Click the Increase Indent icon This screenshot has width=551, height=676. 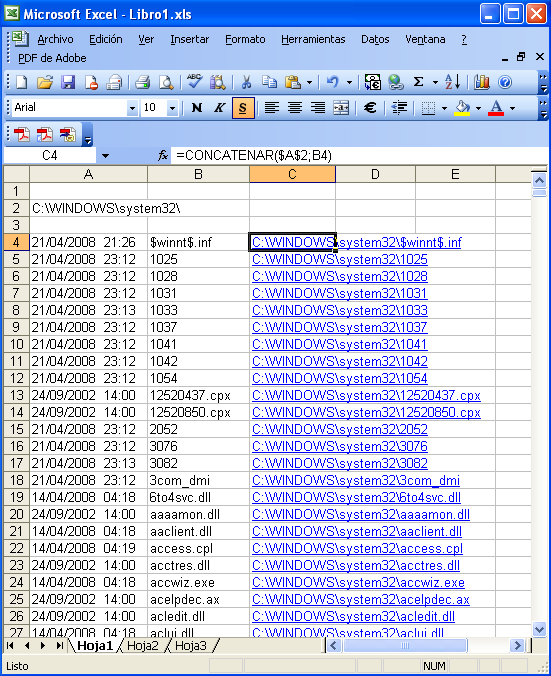[399, 108]
